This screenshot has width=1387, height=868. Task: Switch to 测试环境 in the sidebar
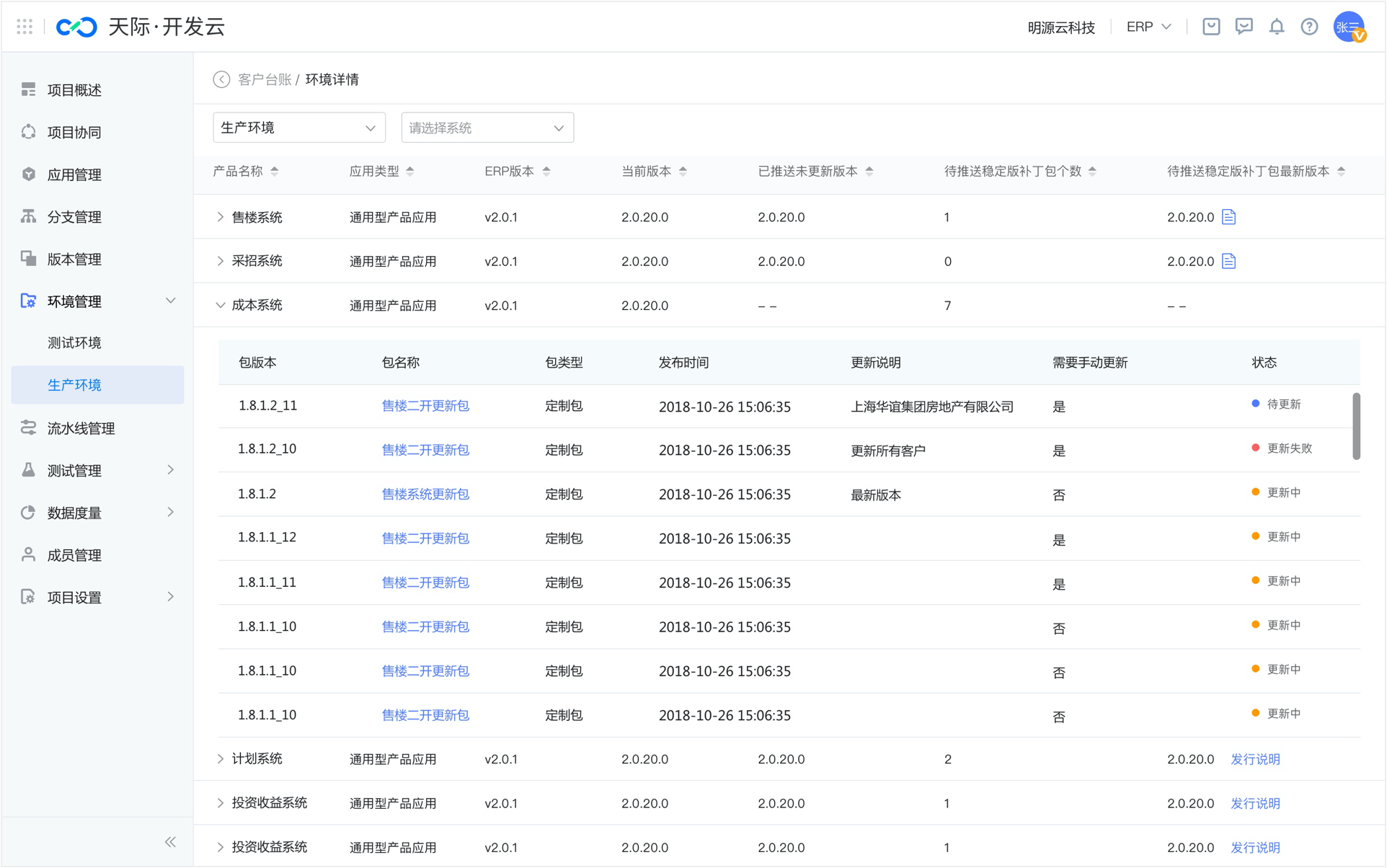[x=75, y=342]
